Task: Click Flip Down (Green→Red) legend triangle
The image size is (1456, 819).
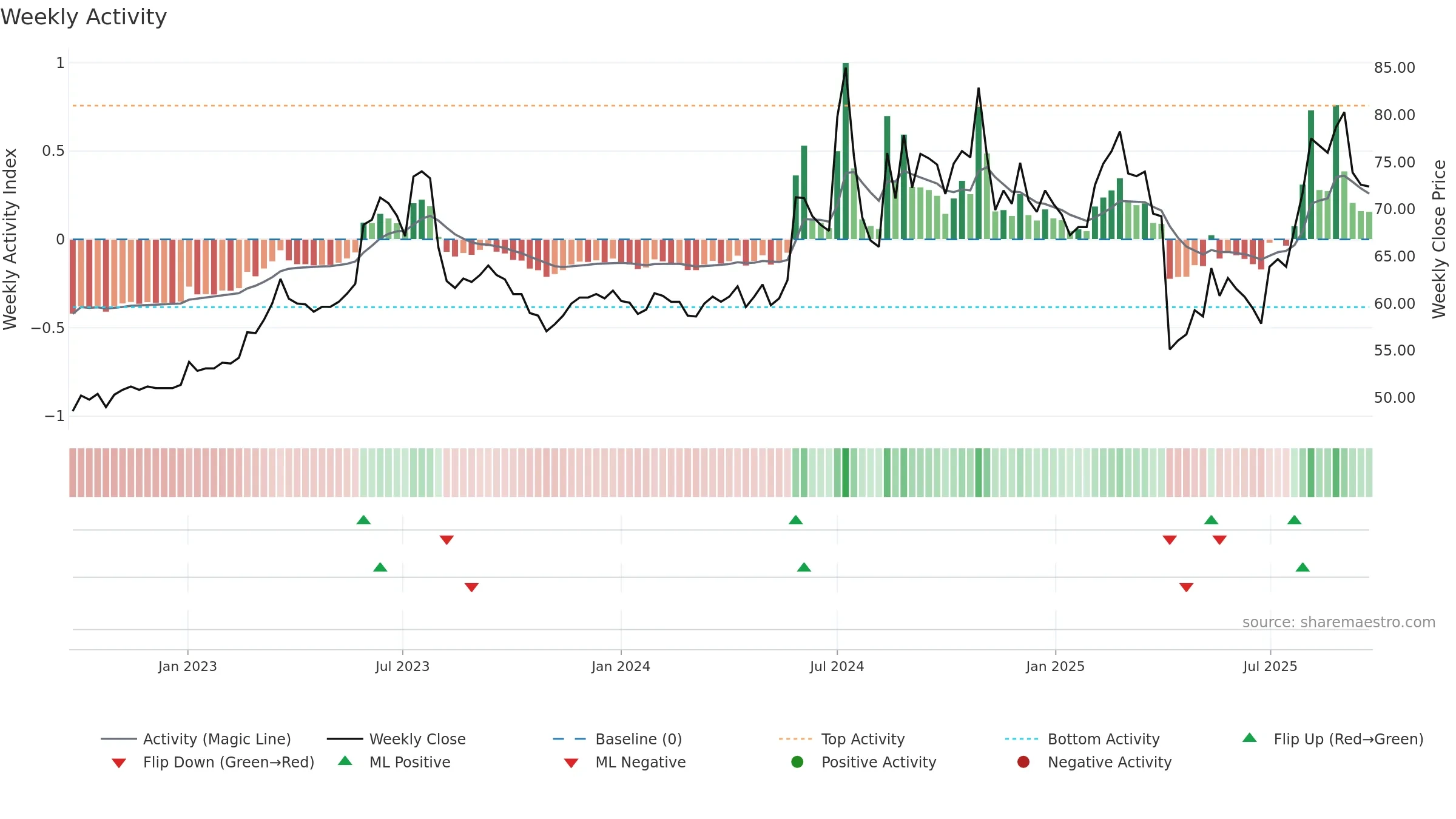Action: pyautogui.click(x=119, y=763)
